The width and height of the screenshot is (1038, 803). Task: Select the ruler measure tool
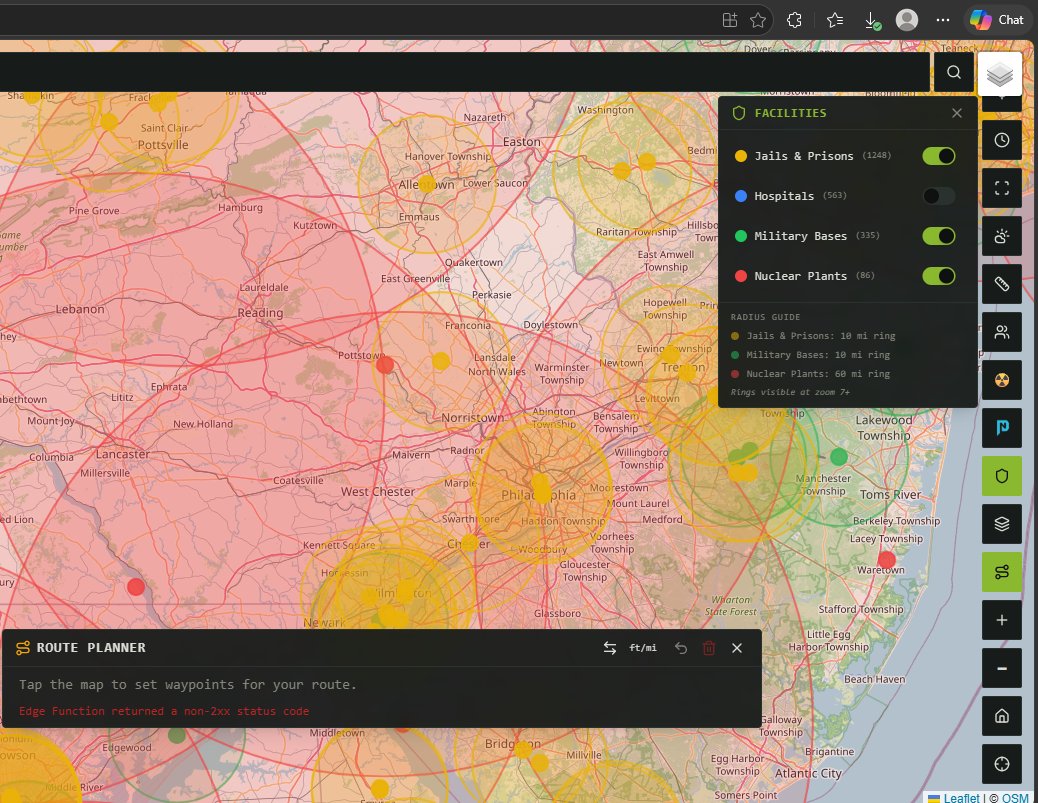[x=1002, y=284]
